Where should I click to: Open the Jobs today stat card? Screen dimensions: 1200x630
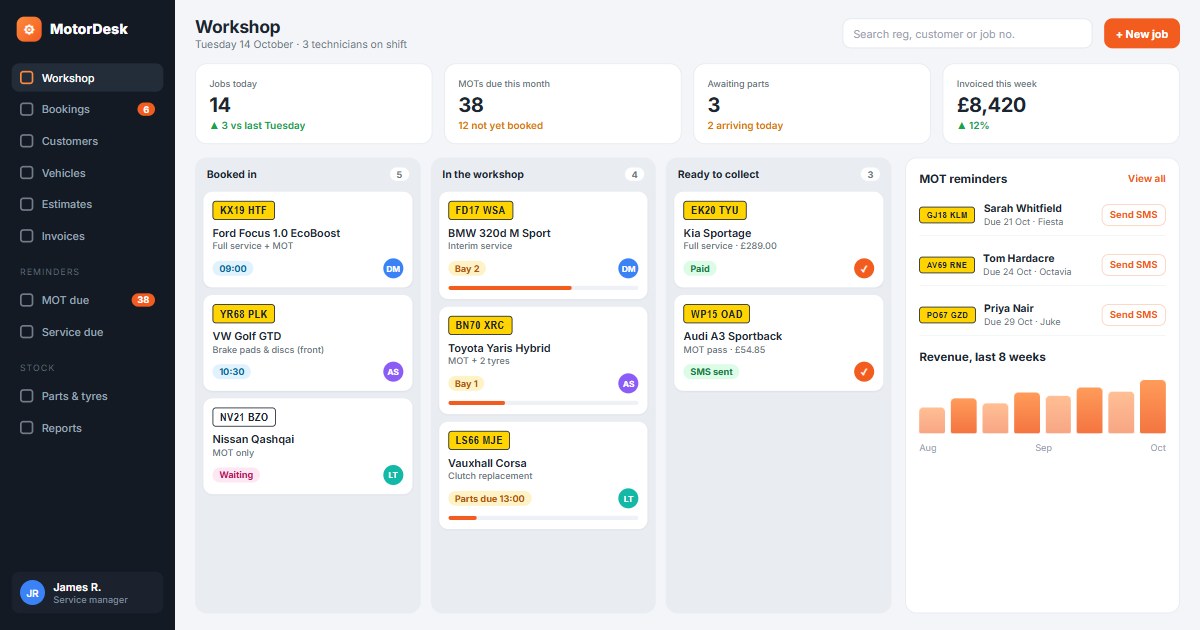click(x=313, y=104)
